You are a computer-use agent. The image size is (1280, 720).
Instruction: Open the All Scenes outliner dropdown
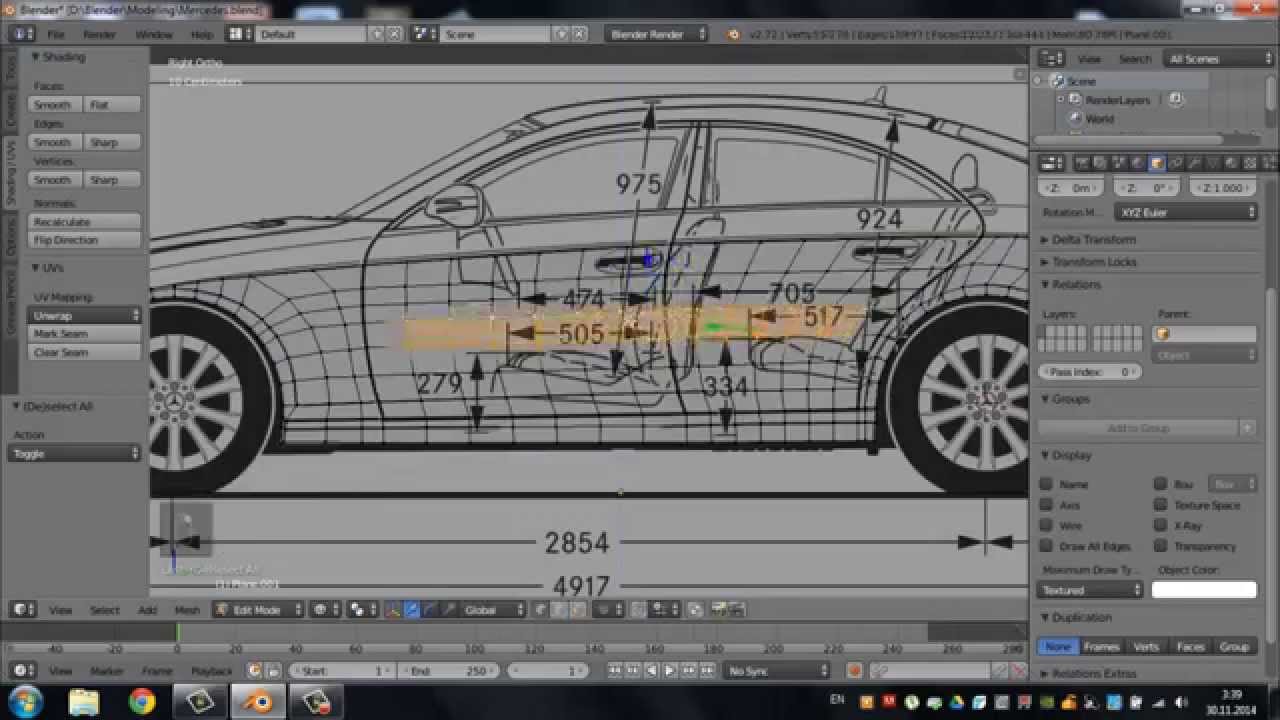1221,59
